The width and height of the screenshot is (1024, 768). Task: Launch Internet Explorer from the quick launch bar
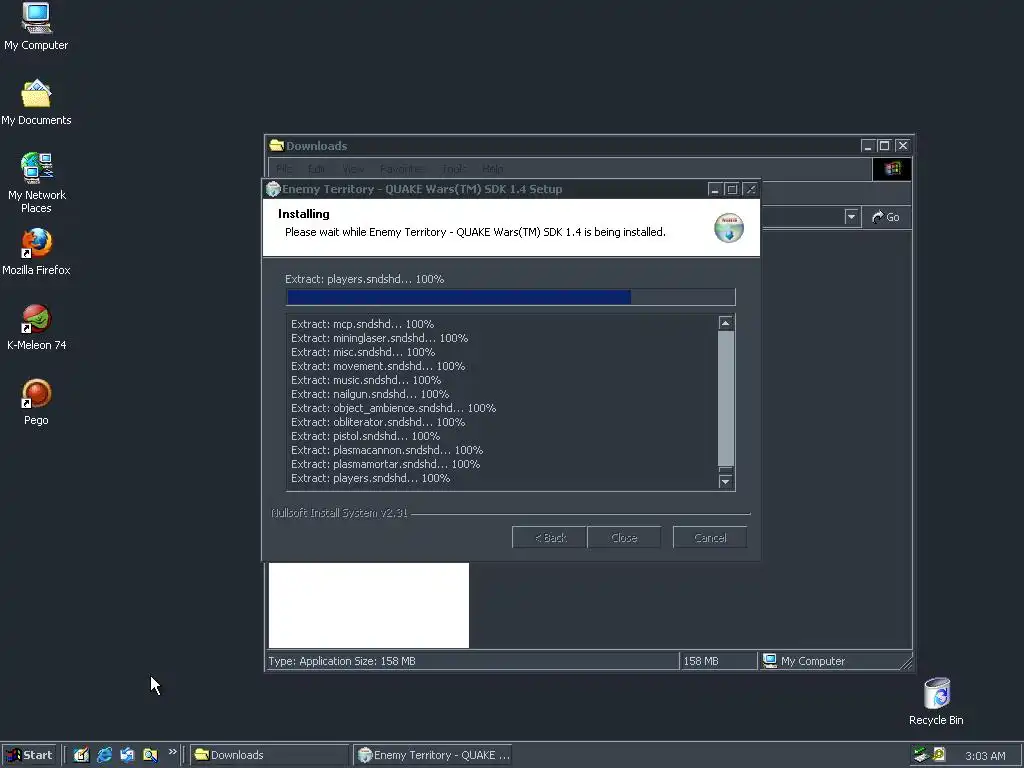[x=104, y=755]
